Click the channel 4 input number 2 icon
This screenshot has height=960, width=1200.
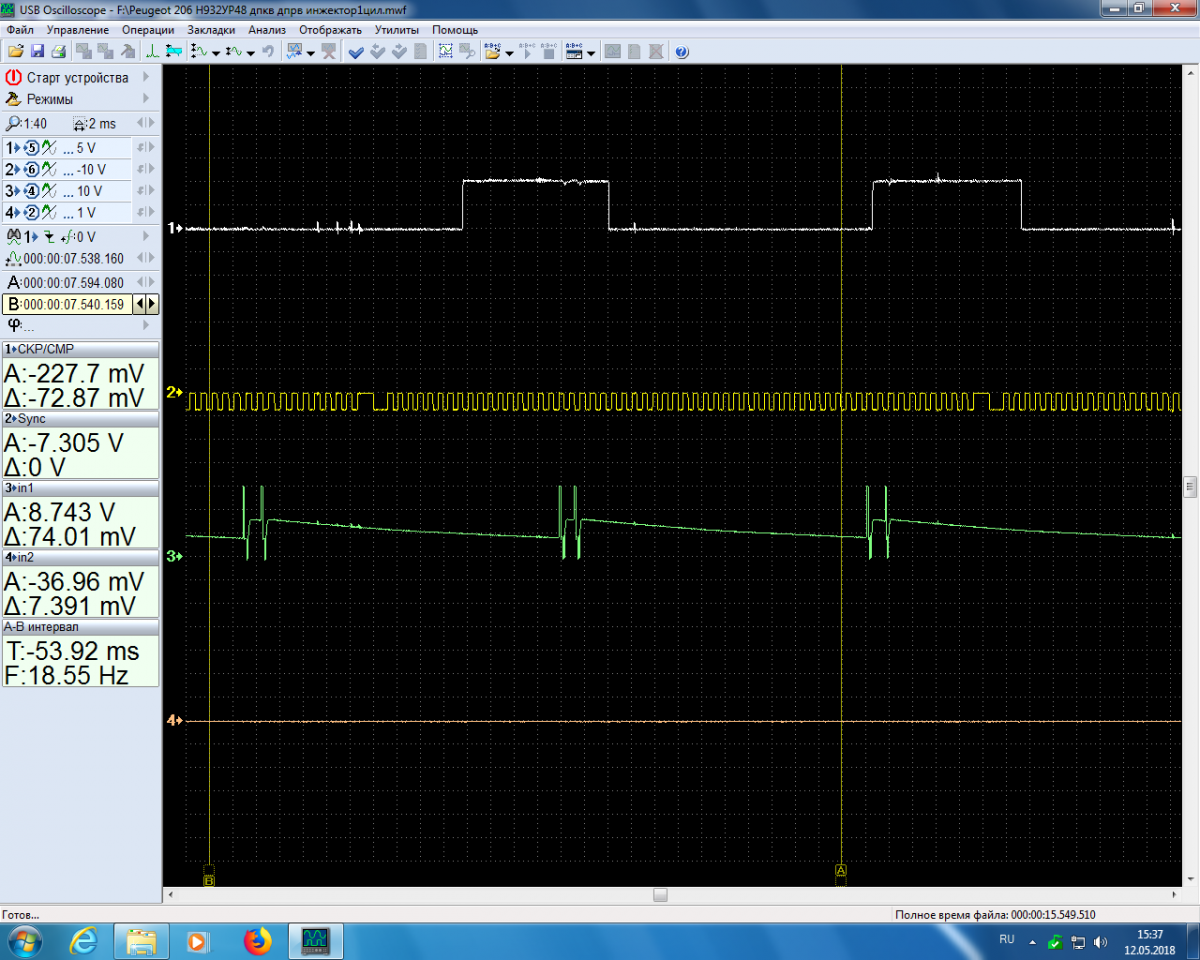30,213
